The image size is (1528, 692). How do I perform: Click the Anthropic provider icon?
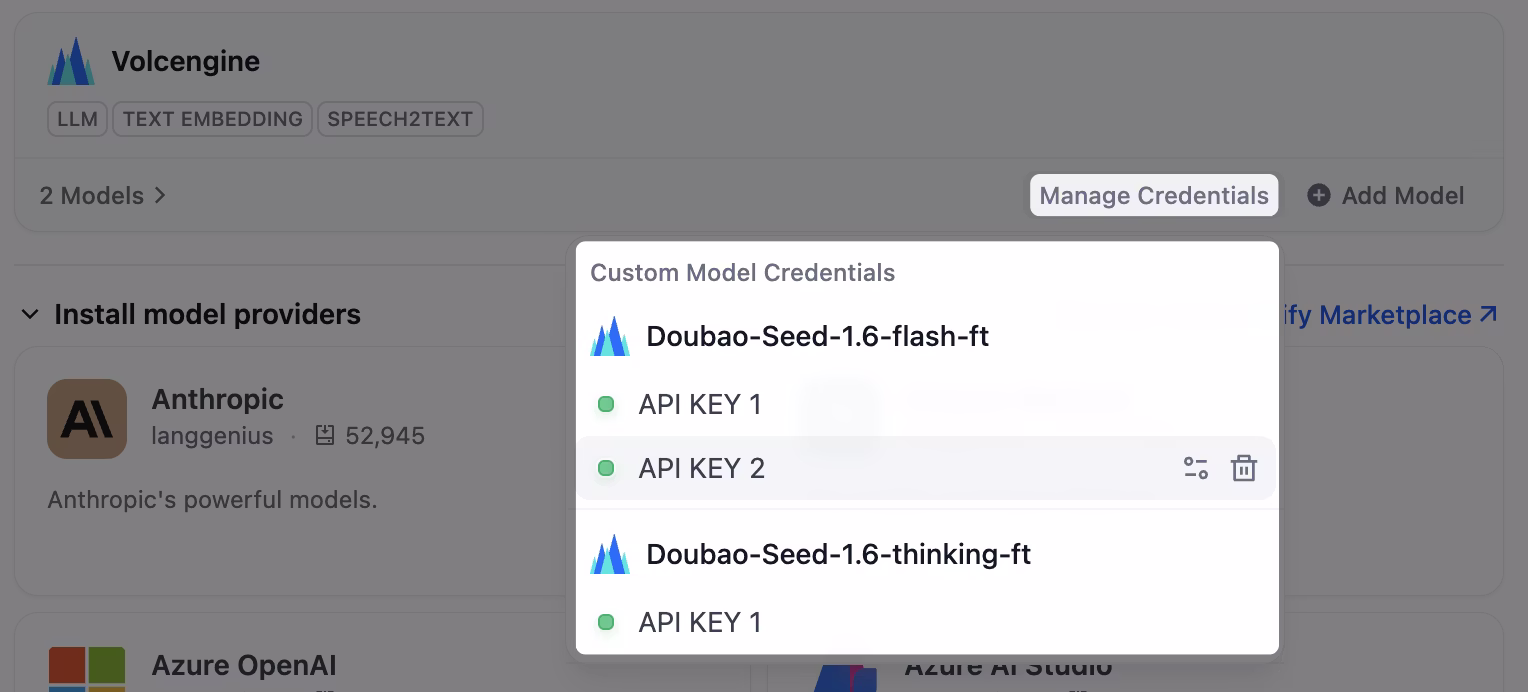(87, 419)
